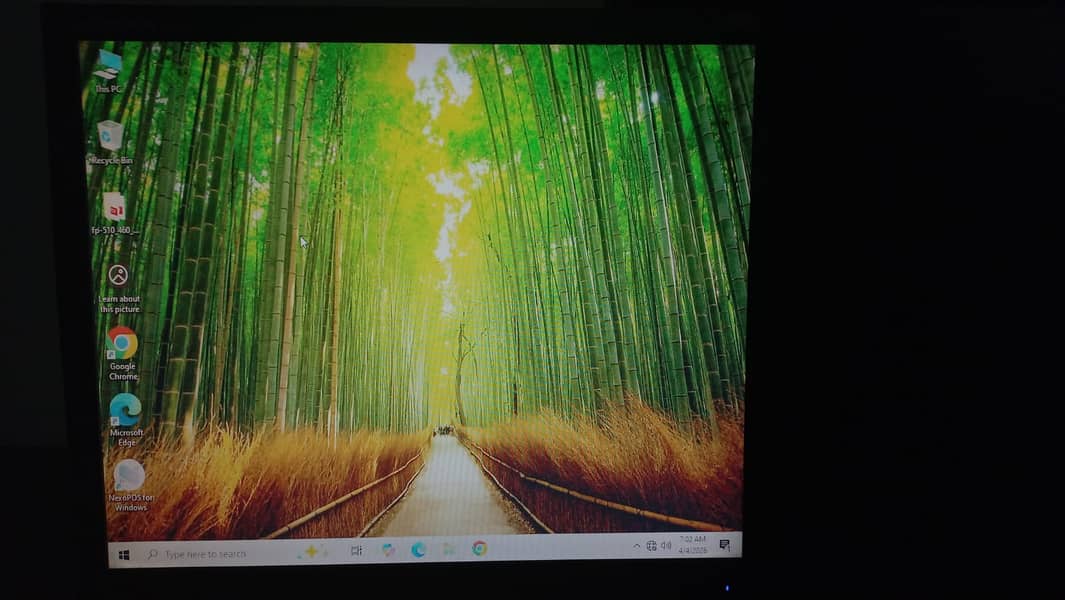Click the Type here to search box
This screenshot has height=600, width=1065.
coord(210,553)
